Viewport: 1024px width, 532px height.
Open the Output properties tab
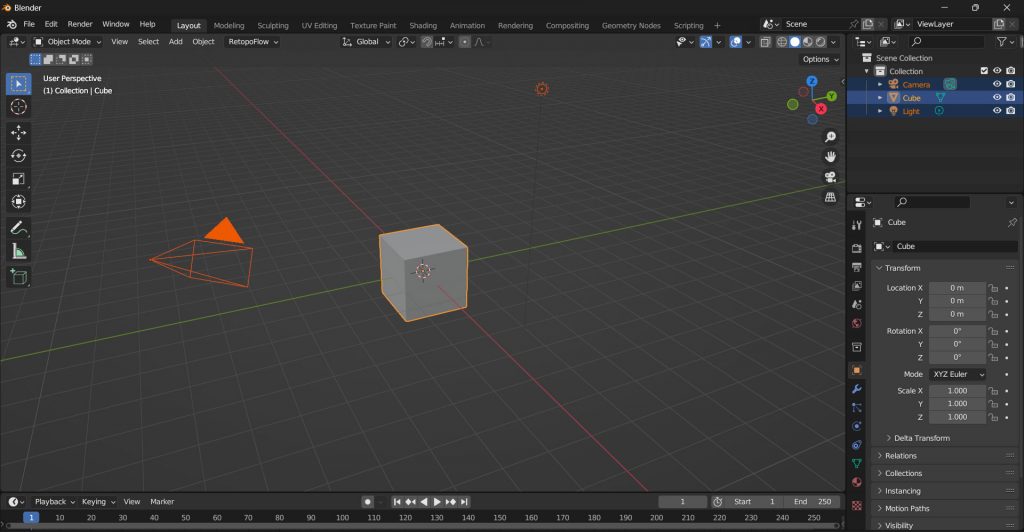click(x=857, y=267)
